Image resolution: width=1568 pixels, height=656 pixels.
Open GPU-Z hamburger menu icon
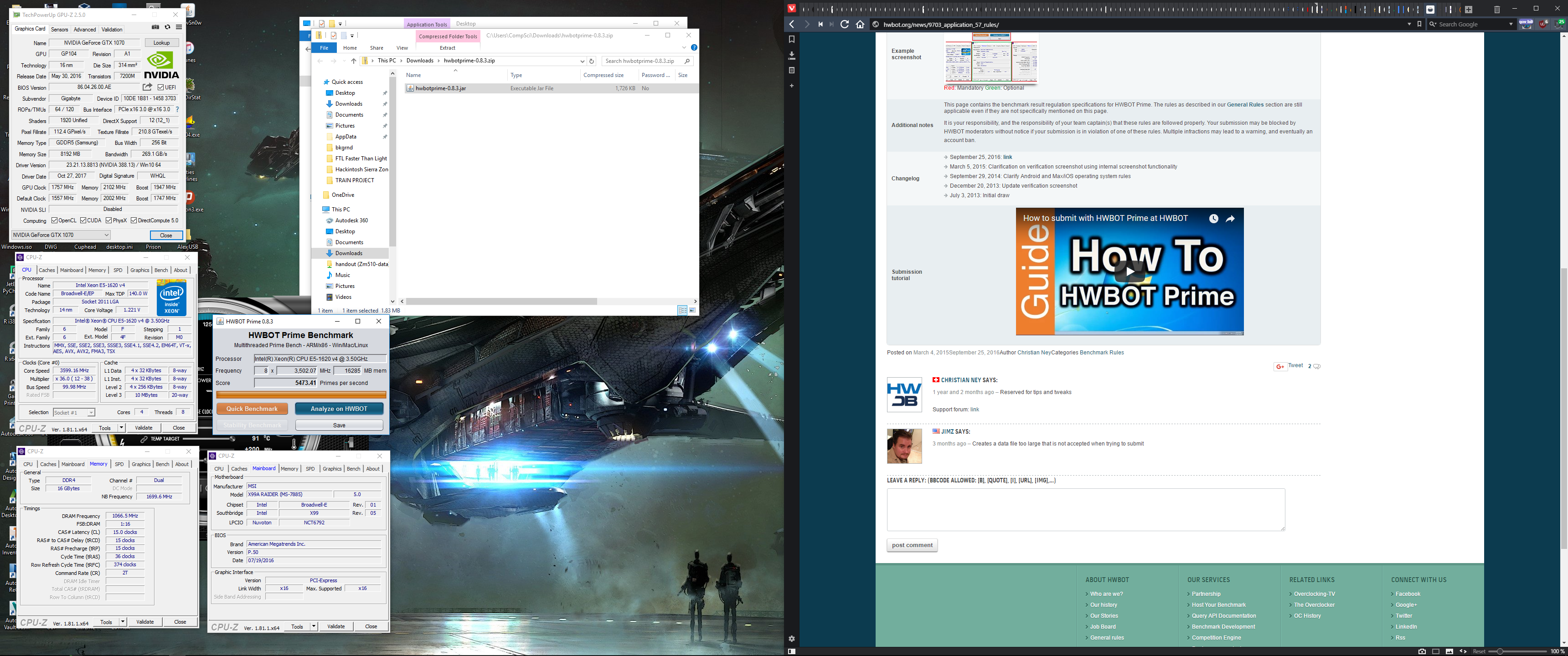[x=179, y=27]
